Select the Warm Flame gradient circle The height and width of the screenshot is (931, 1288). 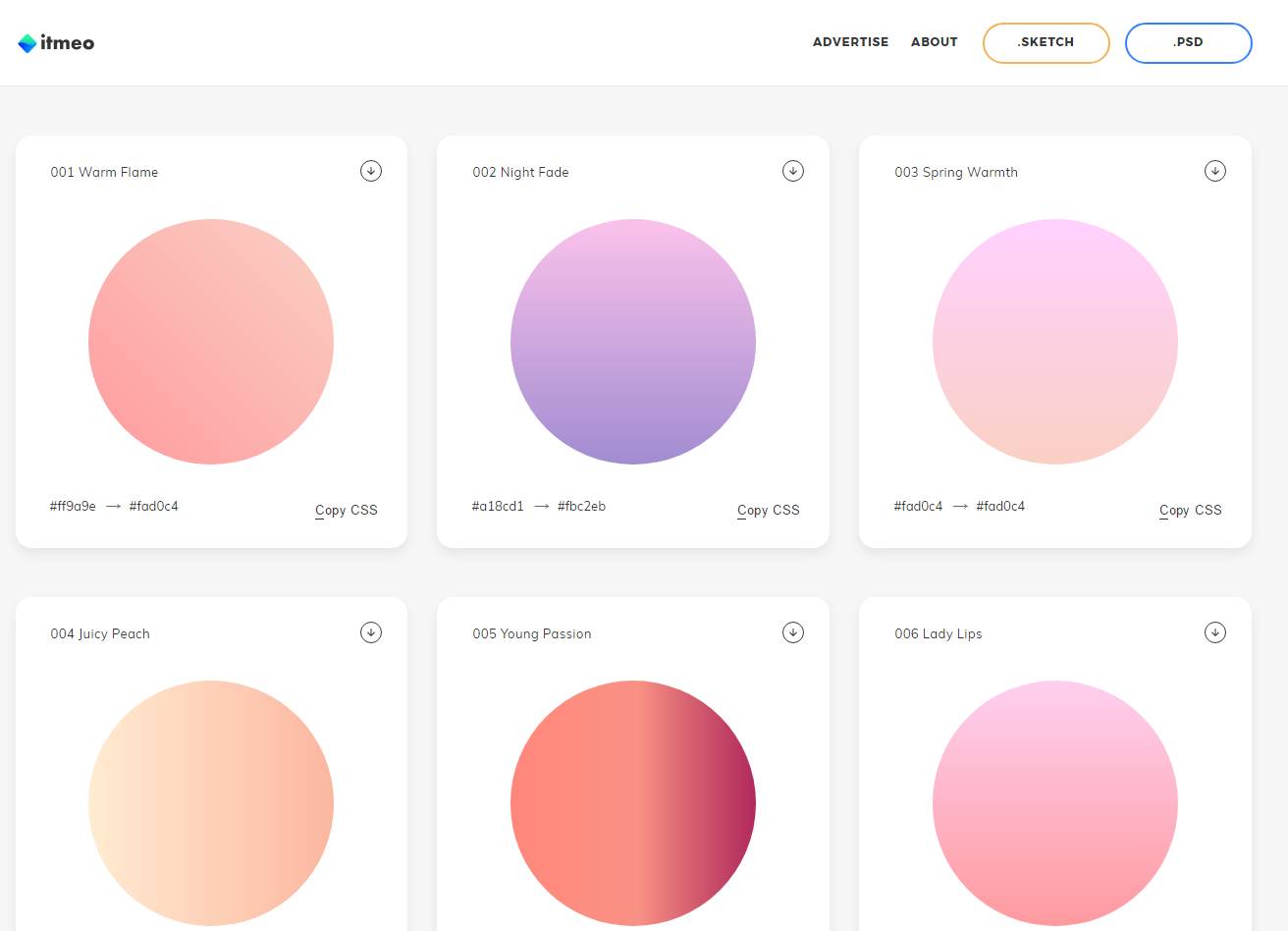tap(211, 342)
